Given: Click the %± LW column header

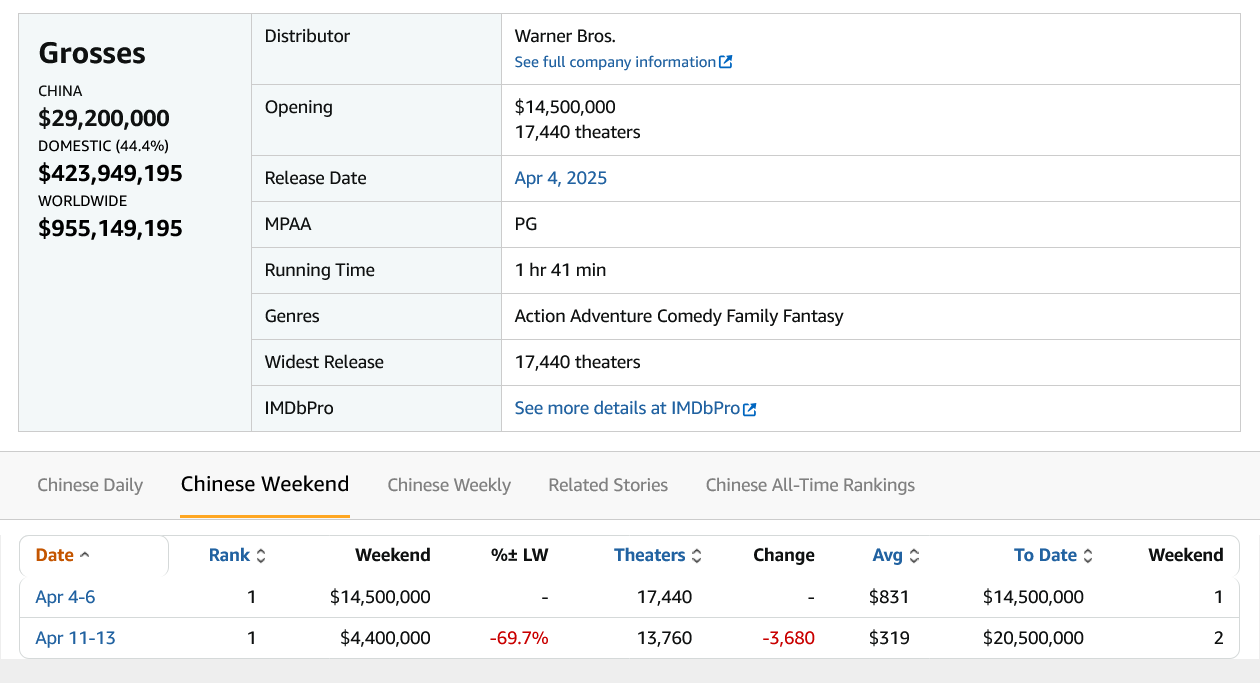Looking at the screenshot, I should tap(520, 555).
